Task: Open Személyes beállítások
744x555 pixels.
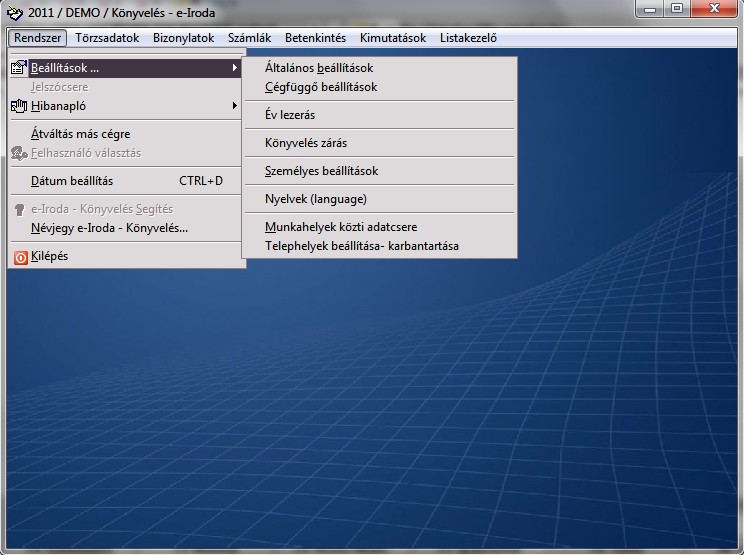Action: point(321,171)
